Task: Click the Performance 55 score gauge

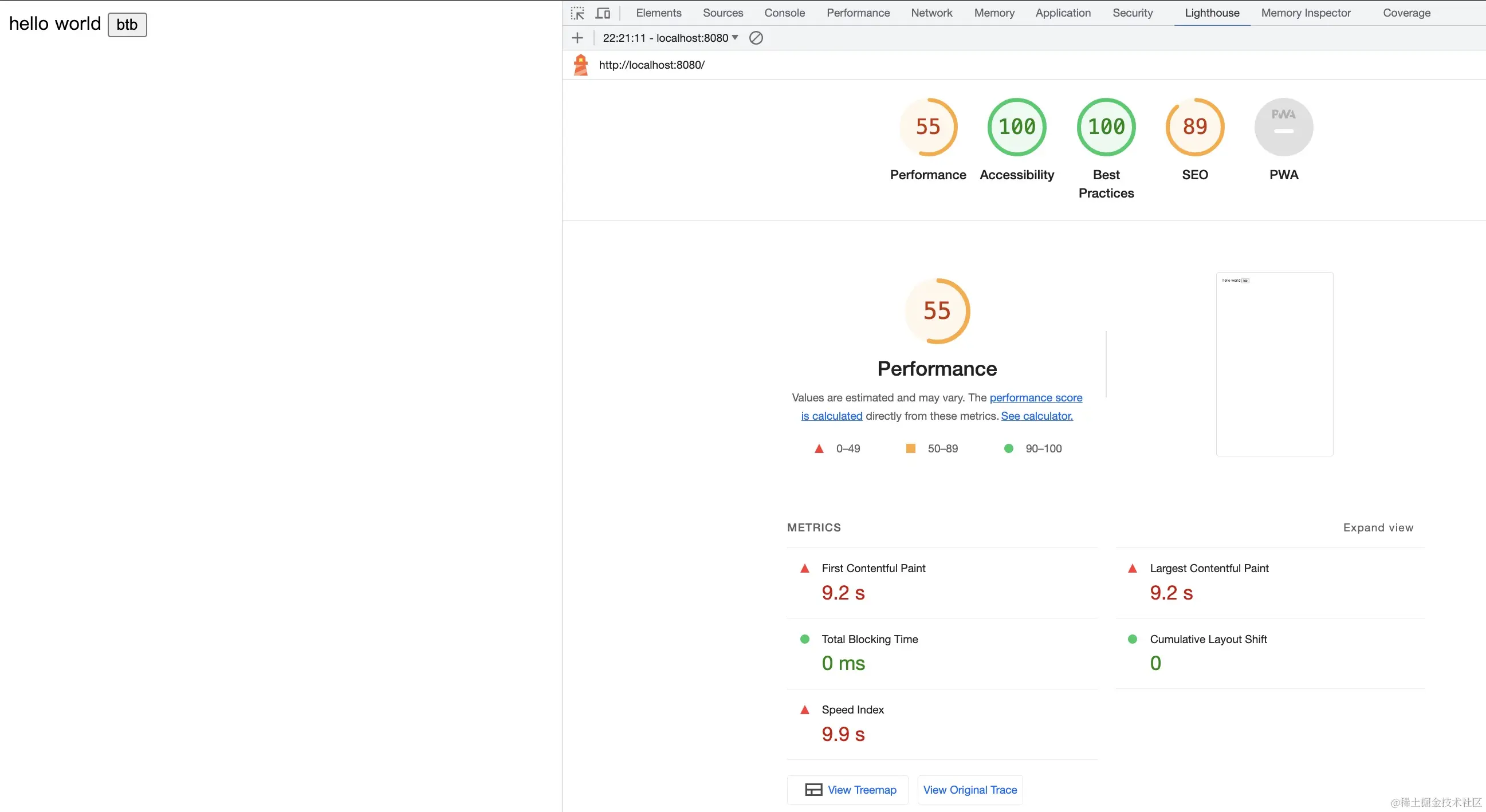Action: (927, 127)
